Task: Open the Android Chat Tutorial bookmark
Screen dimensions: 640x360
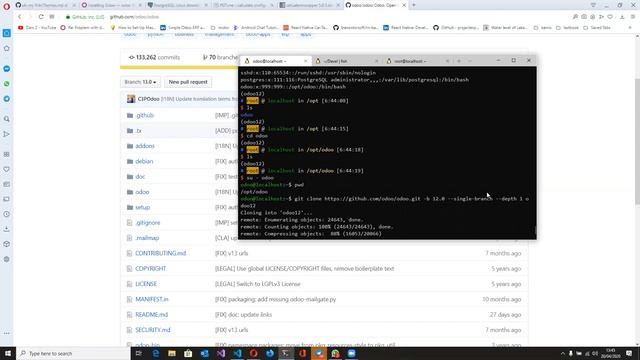Action: [x=256, y=28]
